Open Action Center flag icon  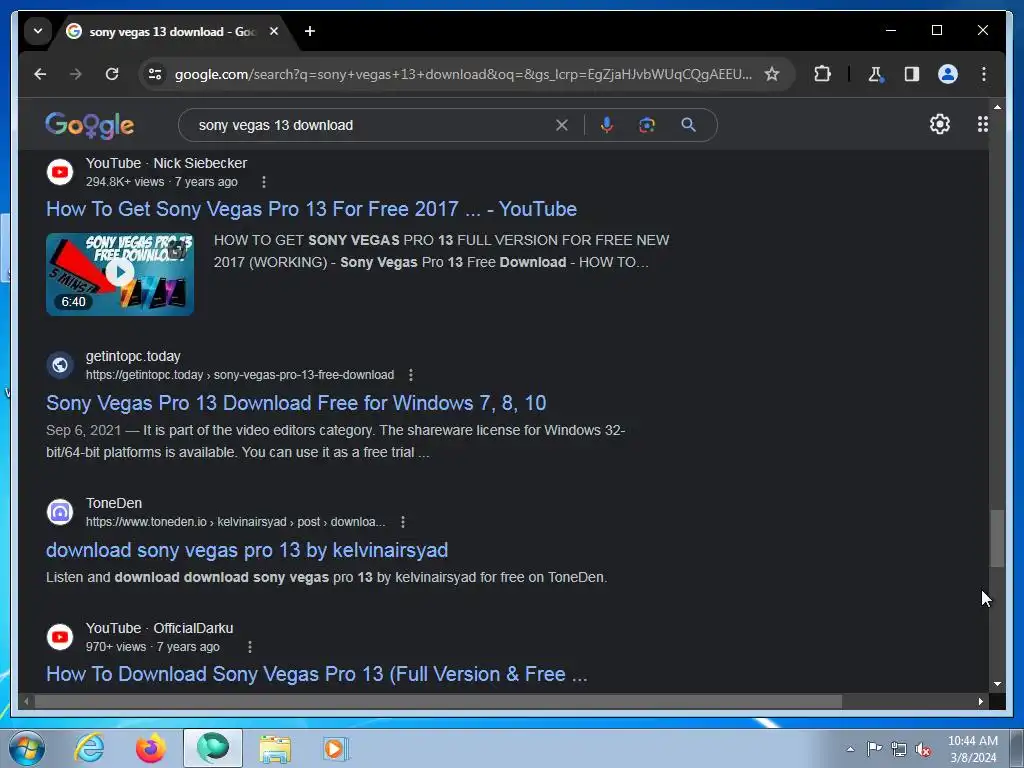874,749
